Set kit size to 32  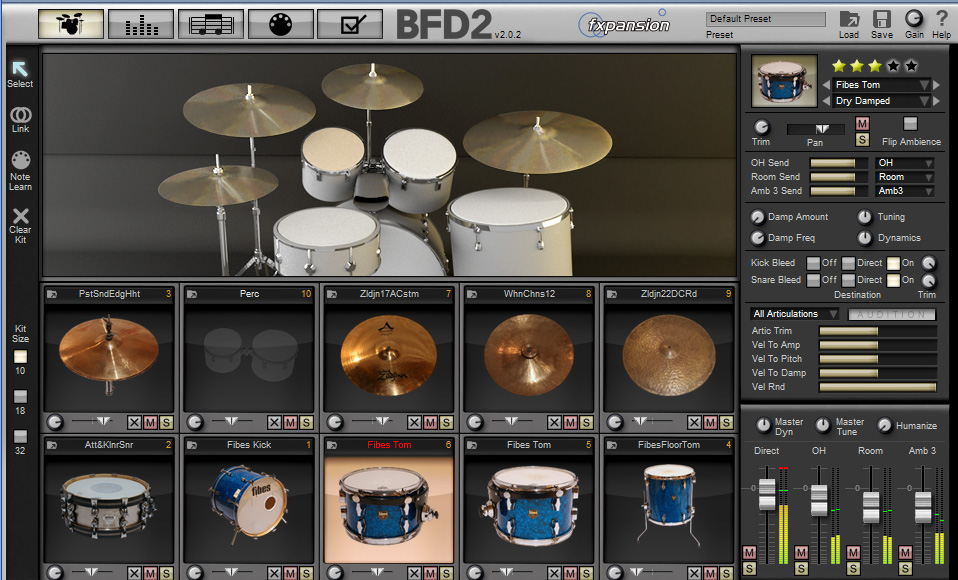click(x=21, y=436)
